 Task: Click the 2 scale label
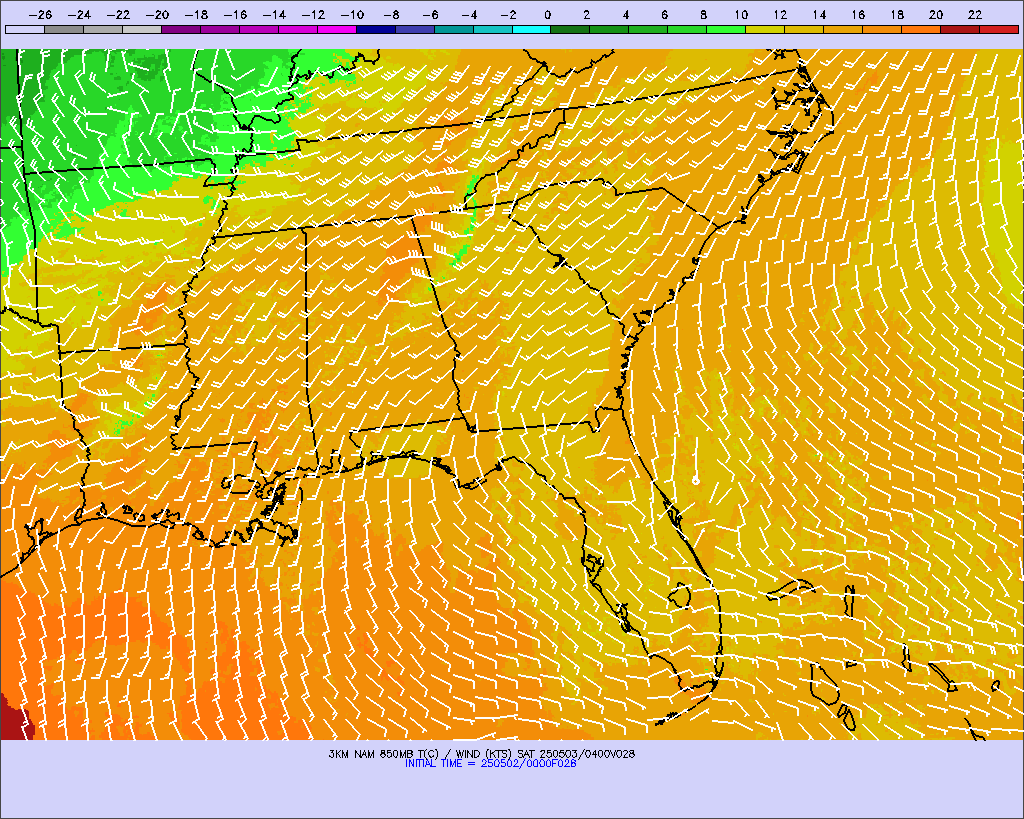pos(586,15)
